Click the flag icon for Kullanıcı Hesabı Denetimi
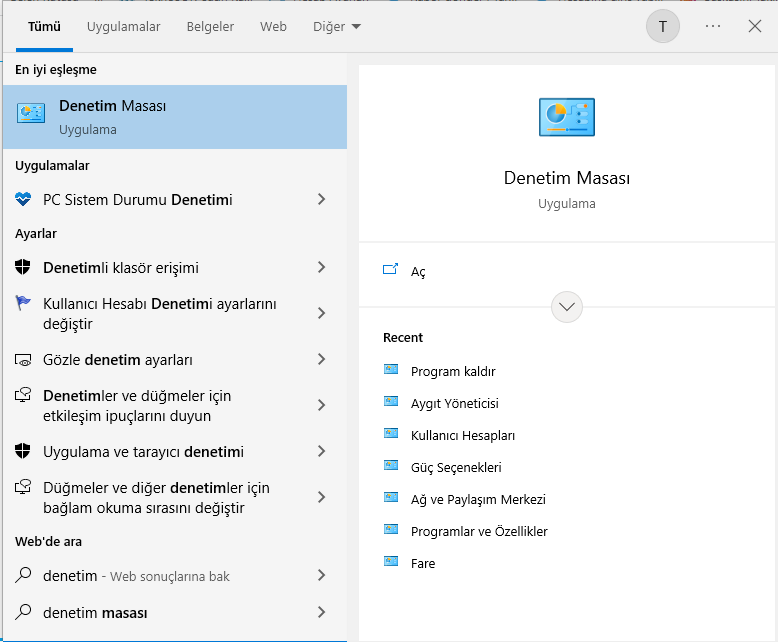 (24, 303)
